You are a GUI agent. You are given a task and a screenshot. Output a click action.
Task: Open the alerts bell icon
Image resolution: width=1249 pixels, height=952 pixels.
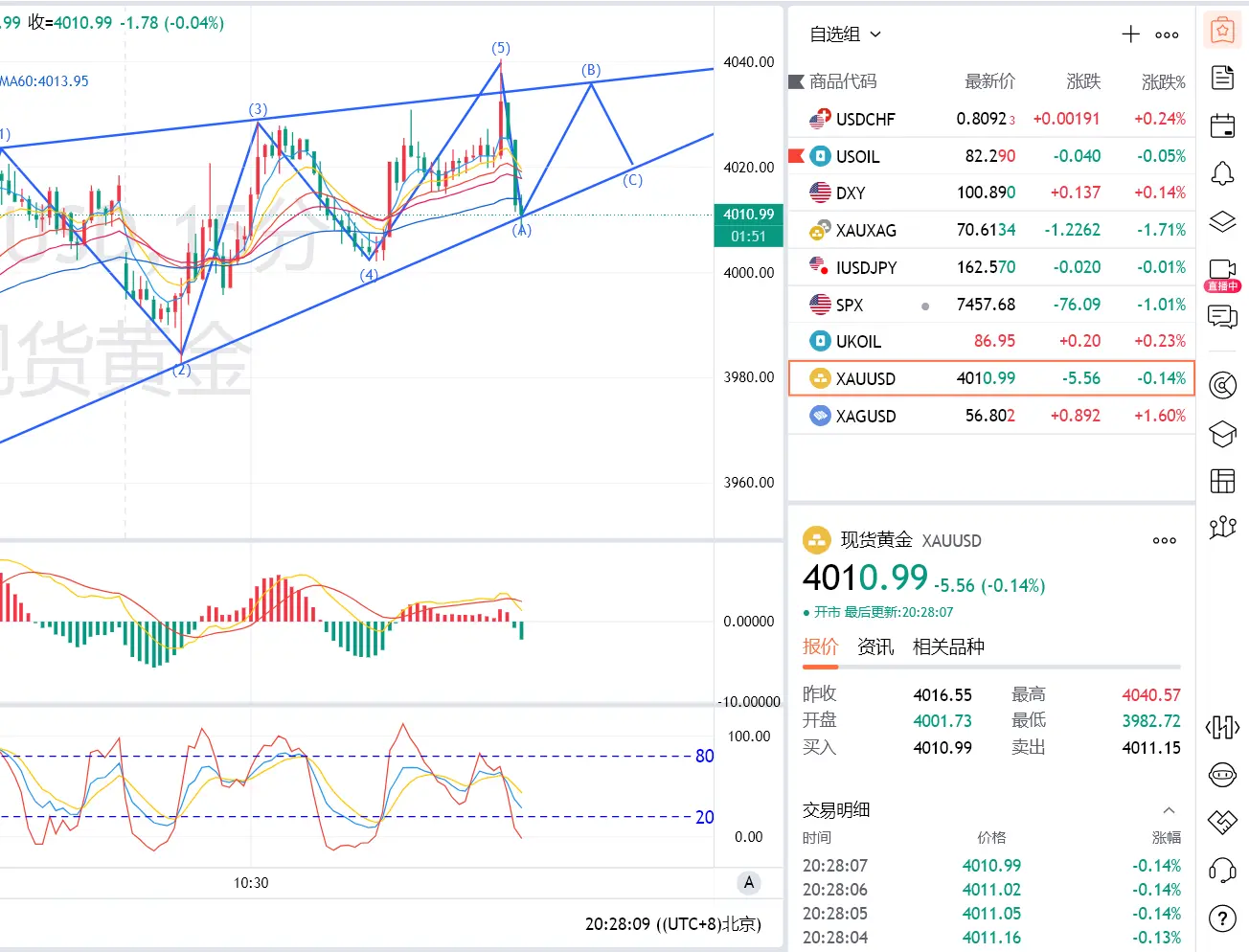[x=1222, y=173]
